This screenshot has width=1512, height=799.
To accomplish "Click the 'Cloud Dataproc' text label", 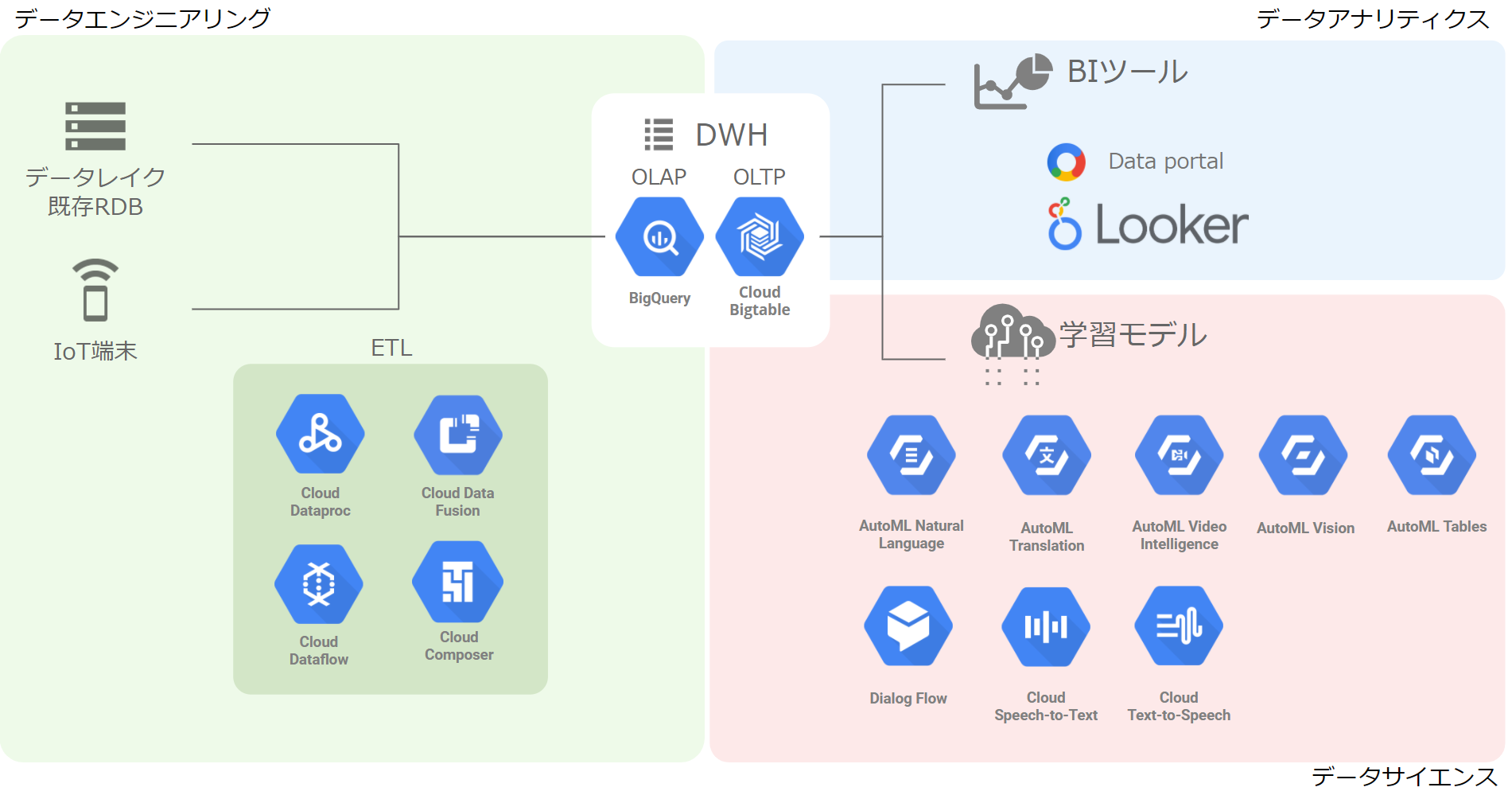I will [321, 501].
